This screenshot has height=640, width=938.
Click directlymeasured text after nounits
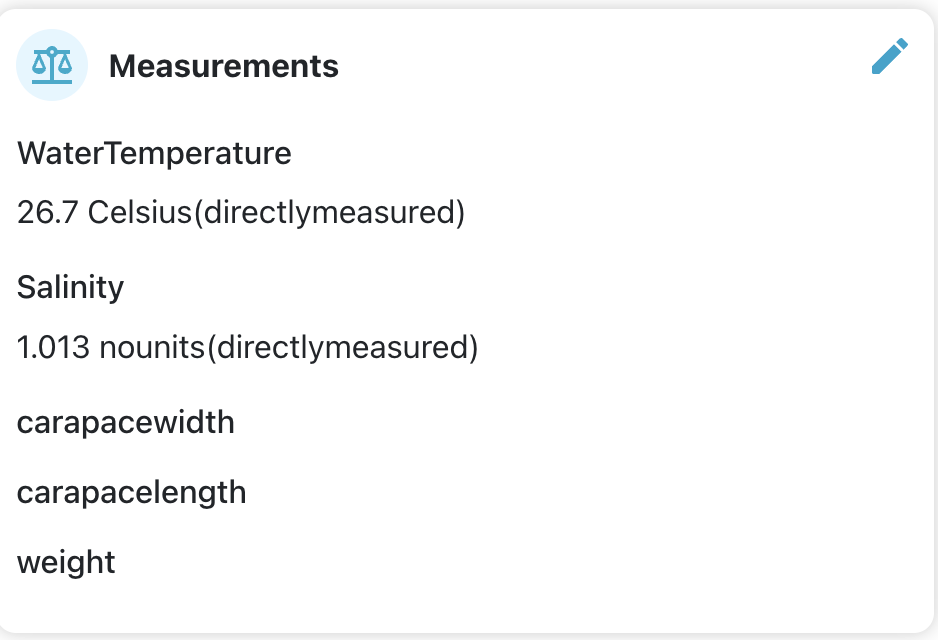pyautogui.click(x=341, y=348)
